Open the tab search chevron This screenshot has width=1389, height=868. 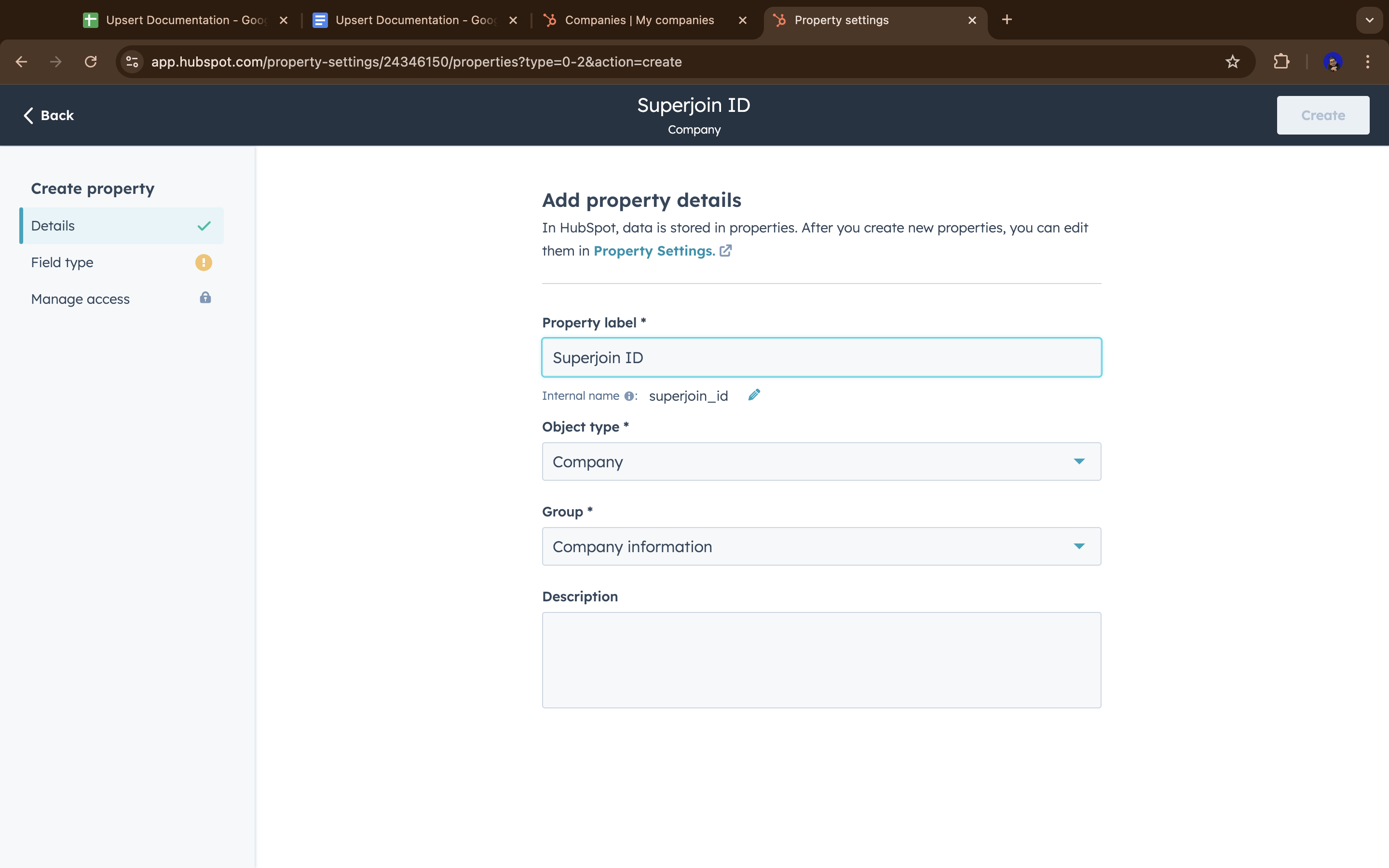point(1369,20)
